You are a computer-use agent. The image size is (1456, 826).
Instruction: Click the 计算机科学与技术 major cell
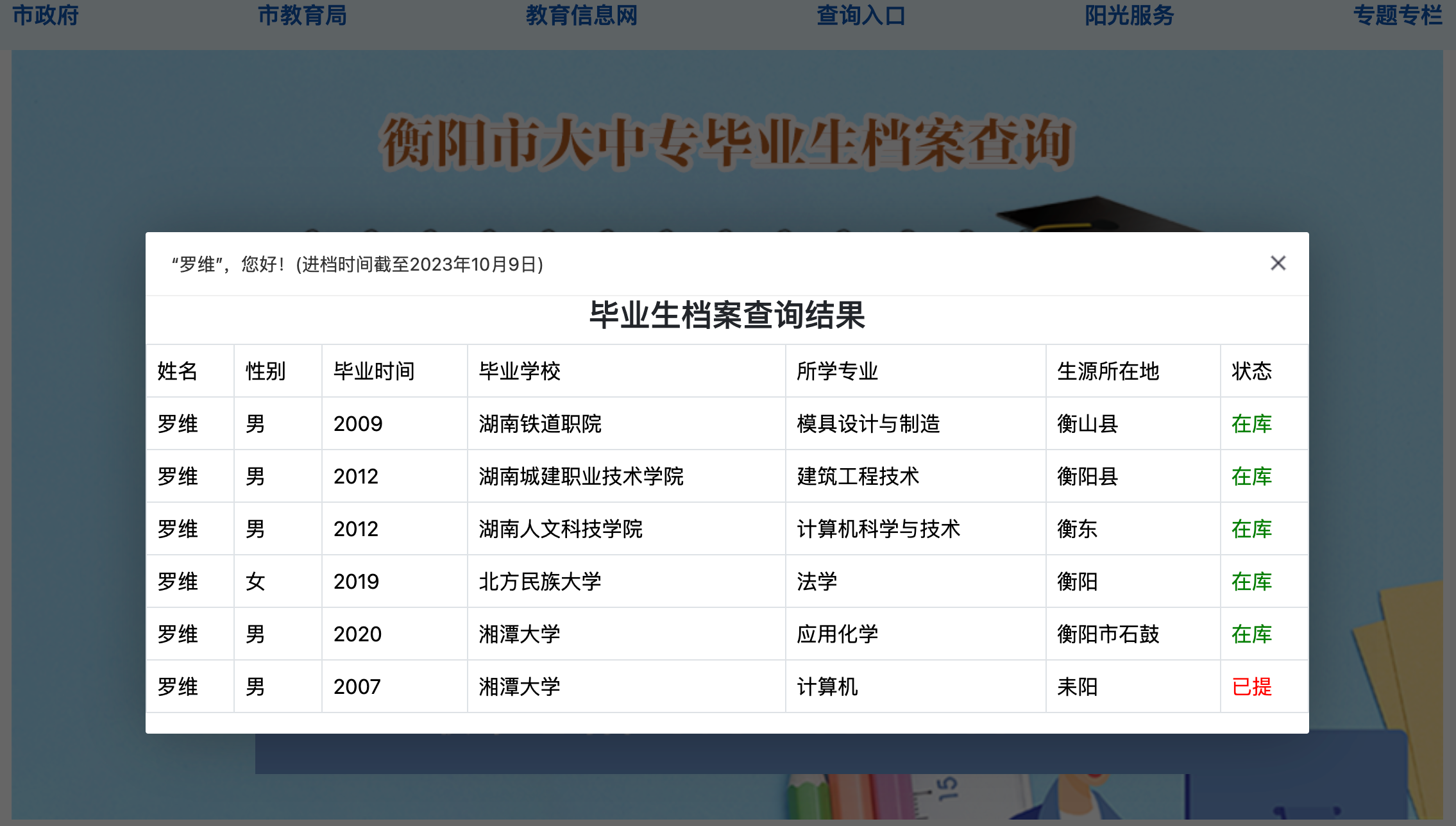(878, 529)
